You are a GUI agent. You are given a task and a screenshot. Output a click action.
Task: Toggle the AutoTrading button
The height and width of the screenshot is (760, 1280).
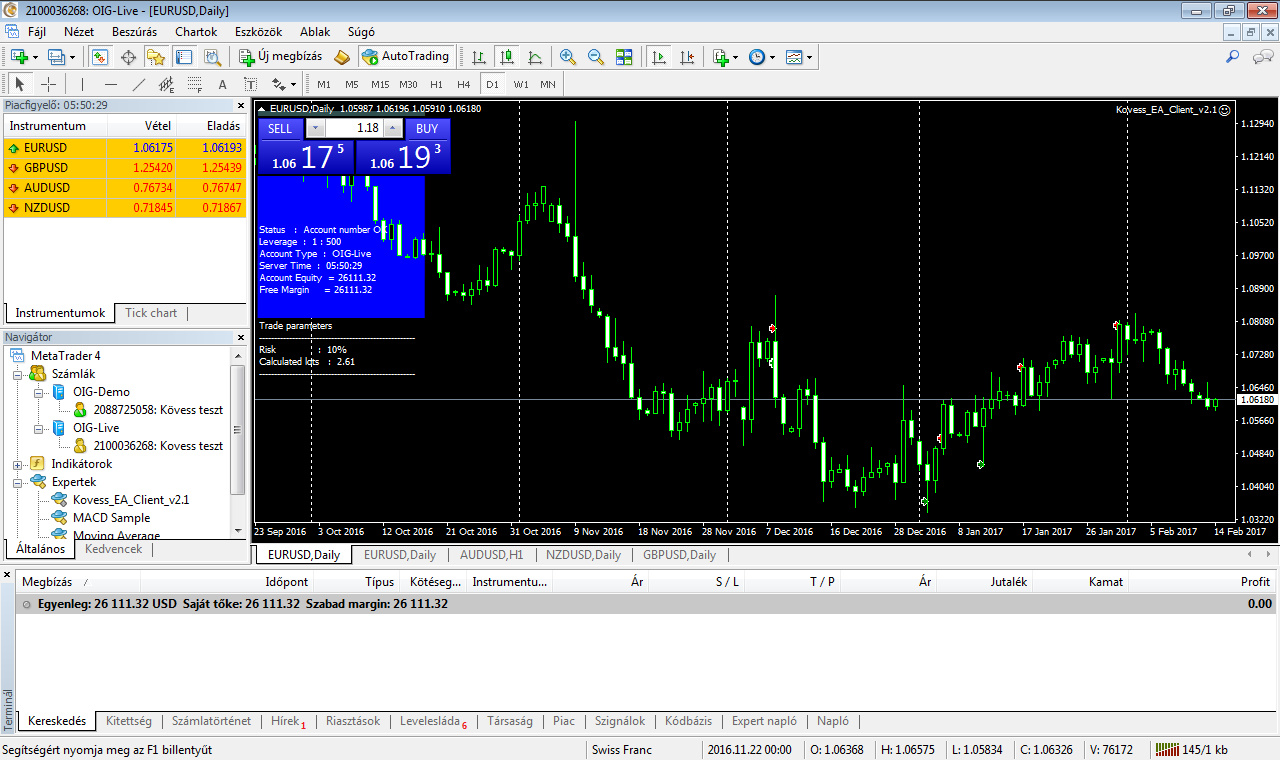406,57
